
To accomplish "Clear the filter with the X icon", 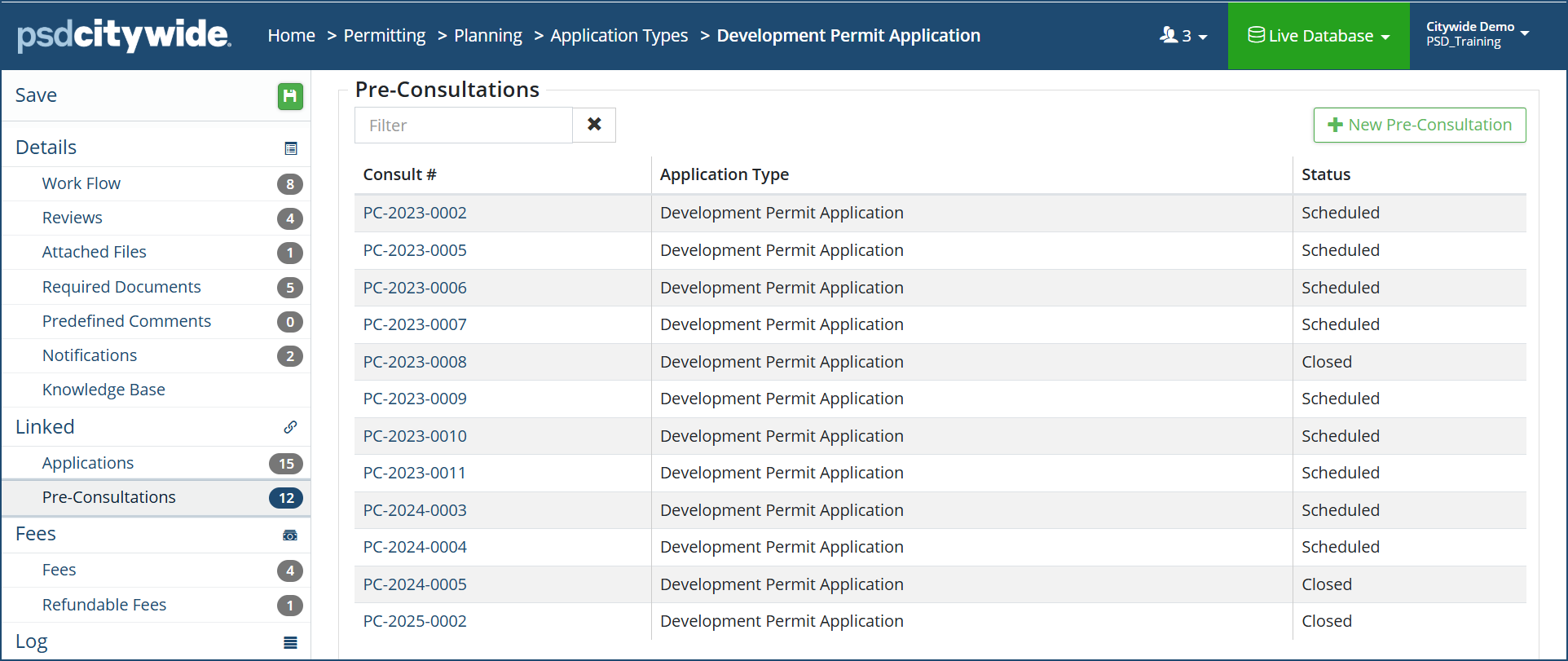I will pyautogui.click(x=594, y=125).
